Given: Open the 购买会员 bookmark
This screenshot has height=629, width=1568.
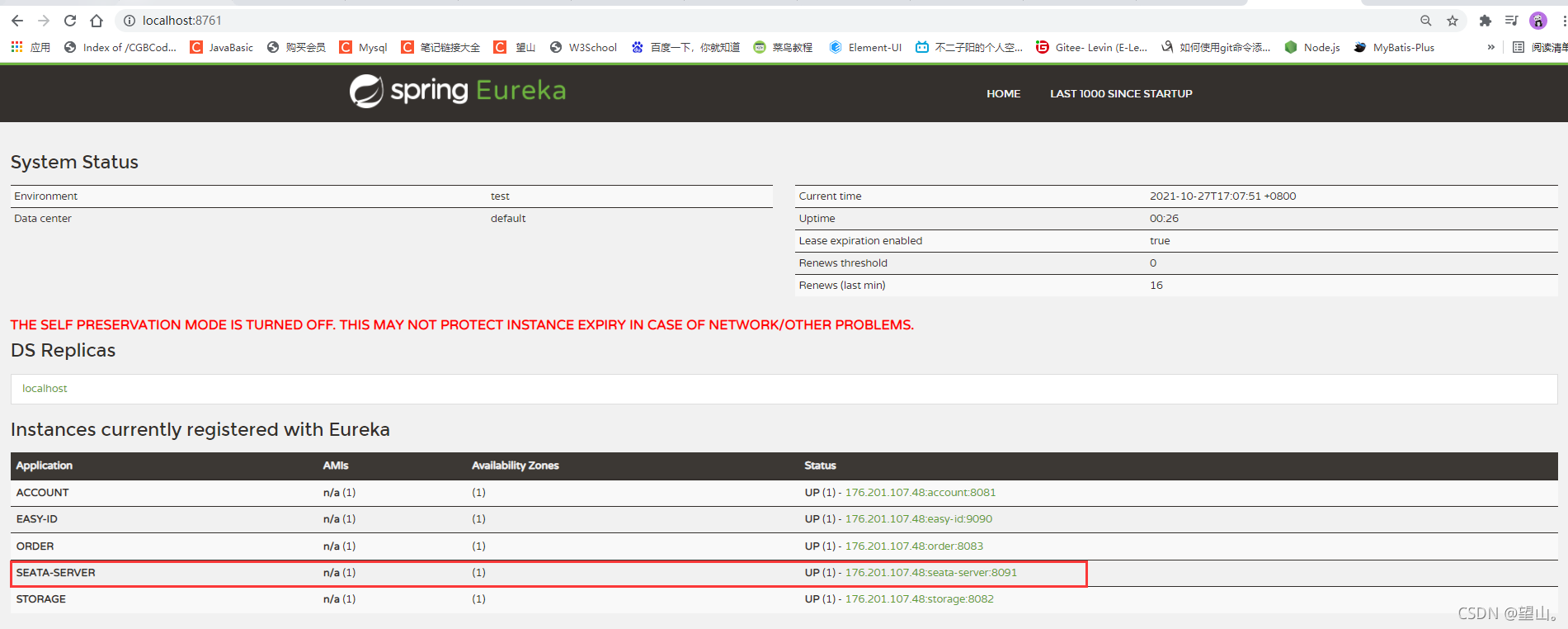Looking at the screenshot, I should 296,47.
